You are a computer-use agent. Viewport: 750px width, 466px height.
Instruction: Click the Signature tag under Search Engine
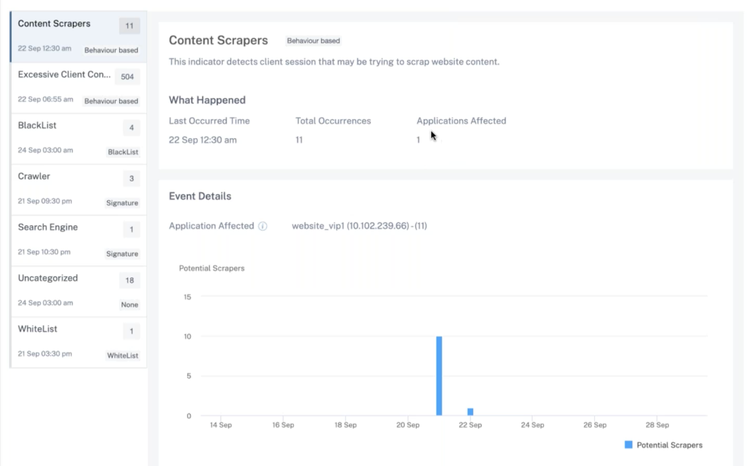click(122, 254)
